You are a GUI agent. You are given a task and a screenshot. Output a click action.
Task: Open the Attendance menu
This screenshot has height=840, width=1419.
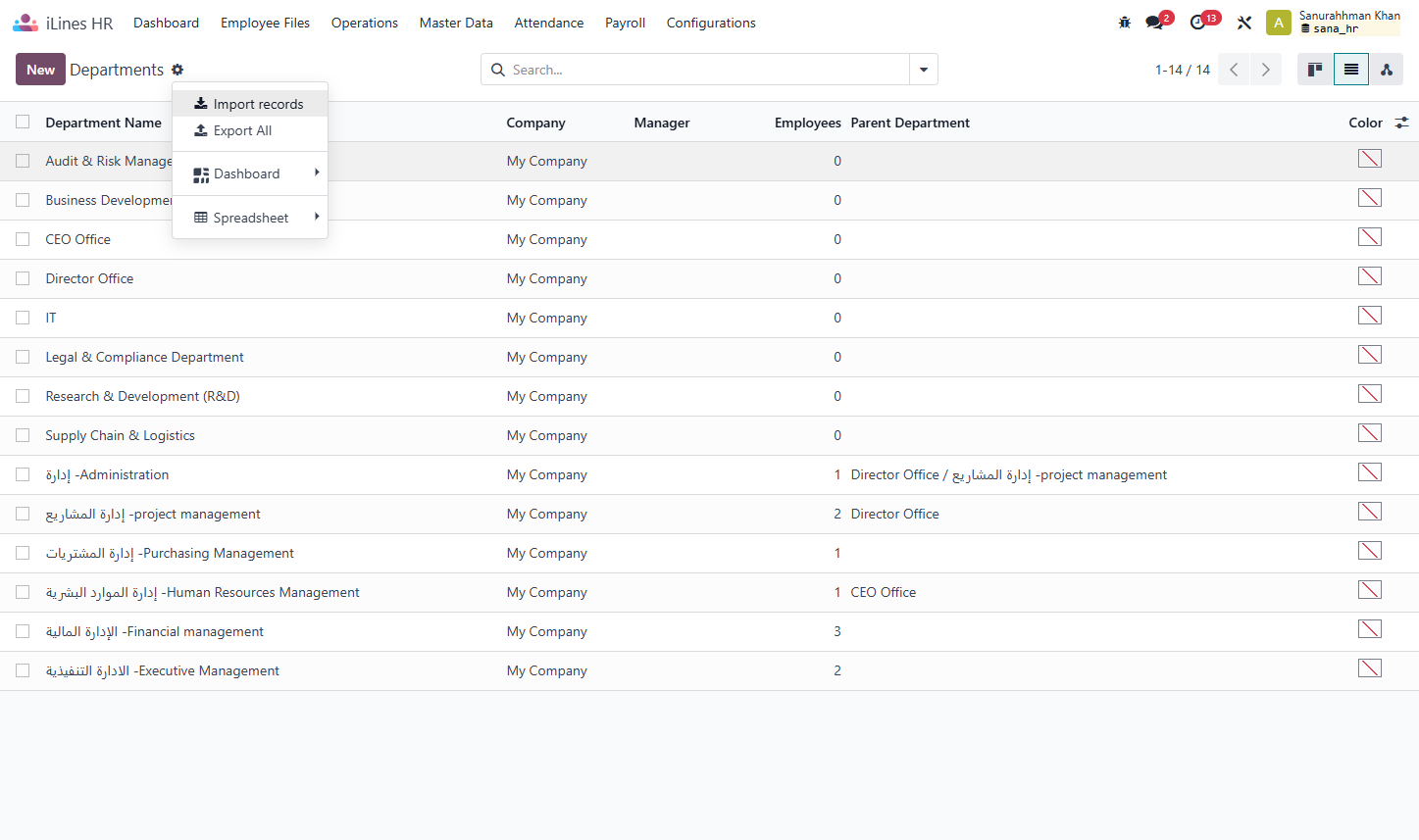[x=549, y=23]
